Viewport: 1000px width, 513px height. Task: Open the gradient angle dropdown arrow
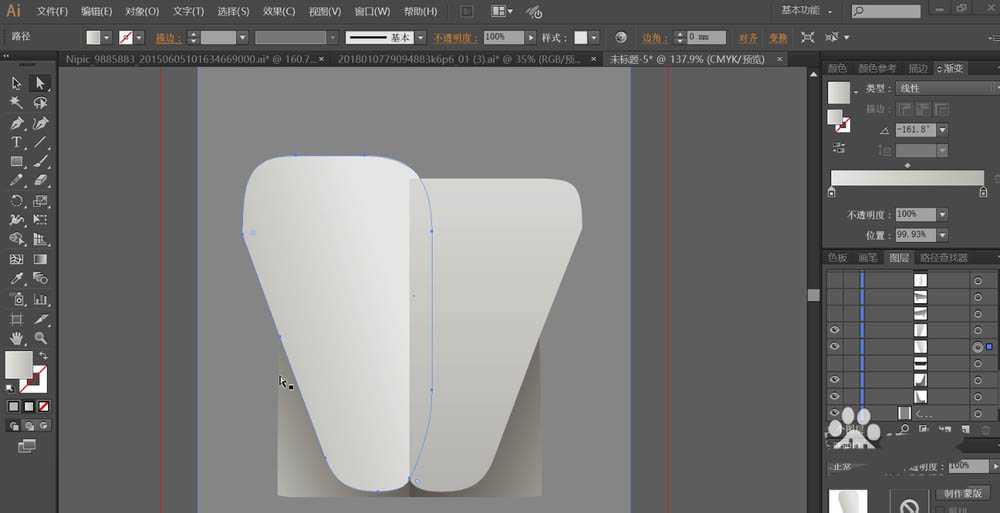click(x=942, y=130)
